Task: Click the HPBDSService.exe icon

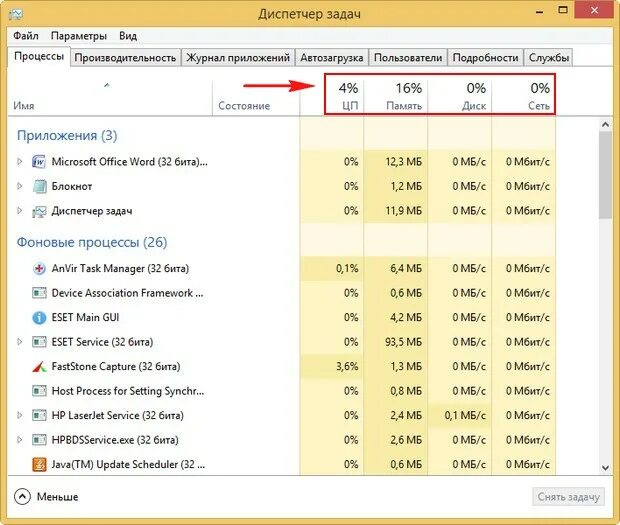Action: (x=39, y=440)
